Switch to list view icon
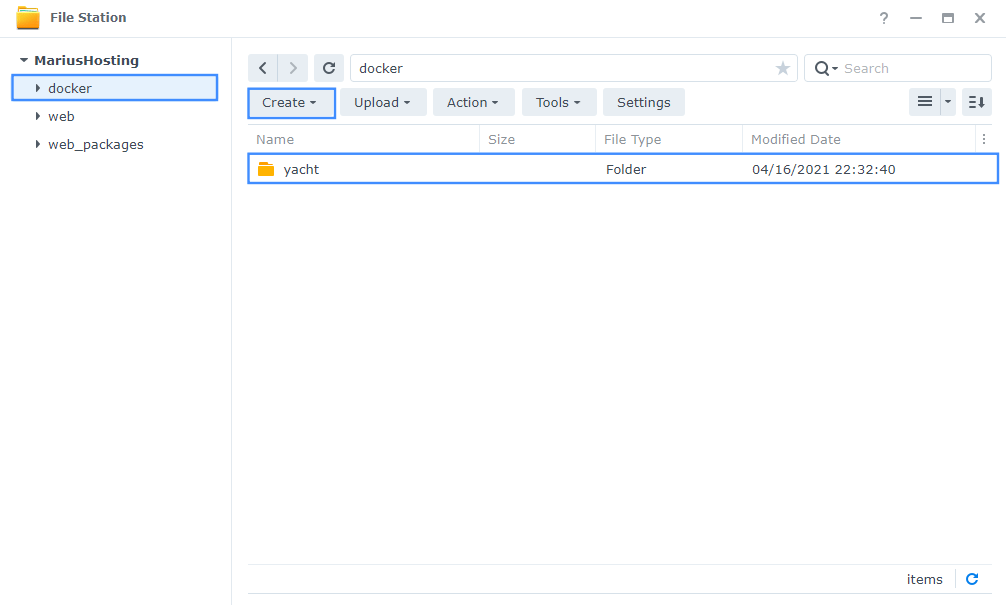 pyautogui.click(x=925, y=102)
